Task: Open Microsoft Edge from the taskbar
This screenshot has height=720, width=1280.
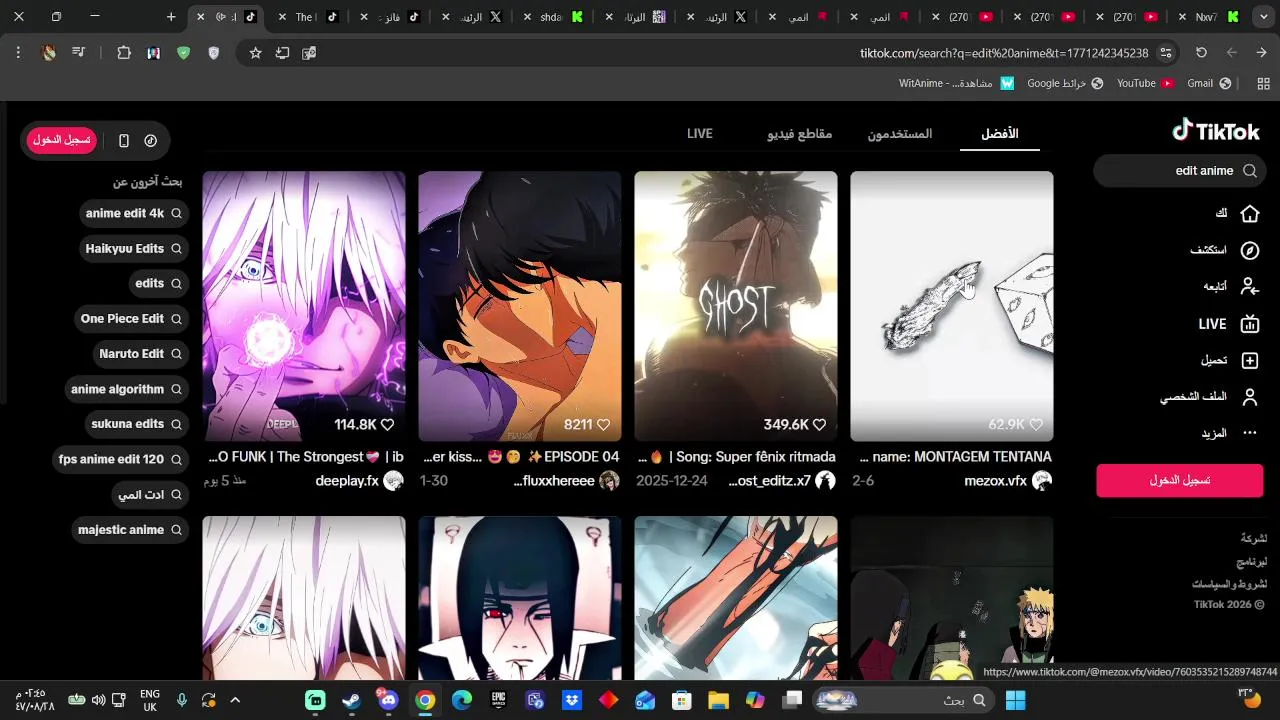Action: [x=462, y=700]
